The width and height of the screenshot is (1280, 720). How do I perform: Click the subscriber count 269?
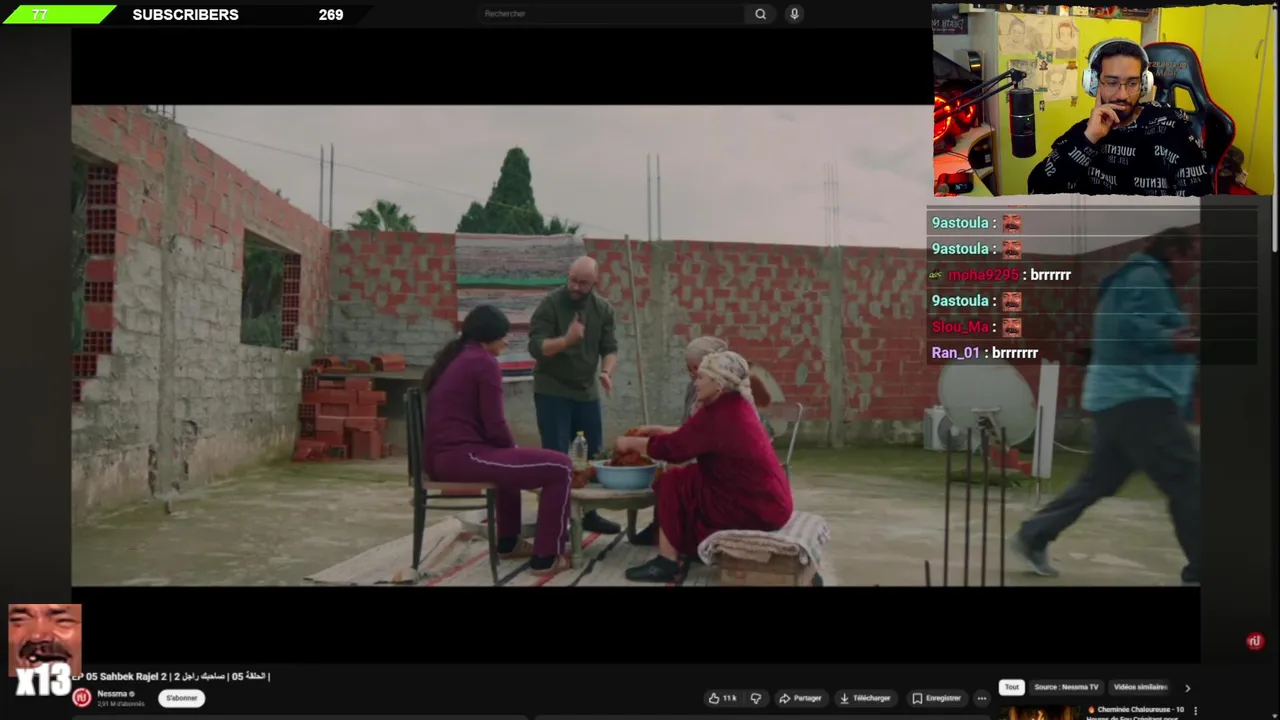click(x=331, y=15)
